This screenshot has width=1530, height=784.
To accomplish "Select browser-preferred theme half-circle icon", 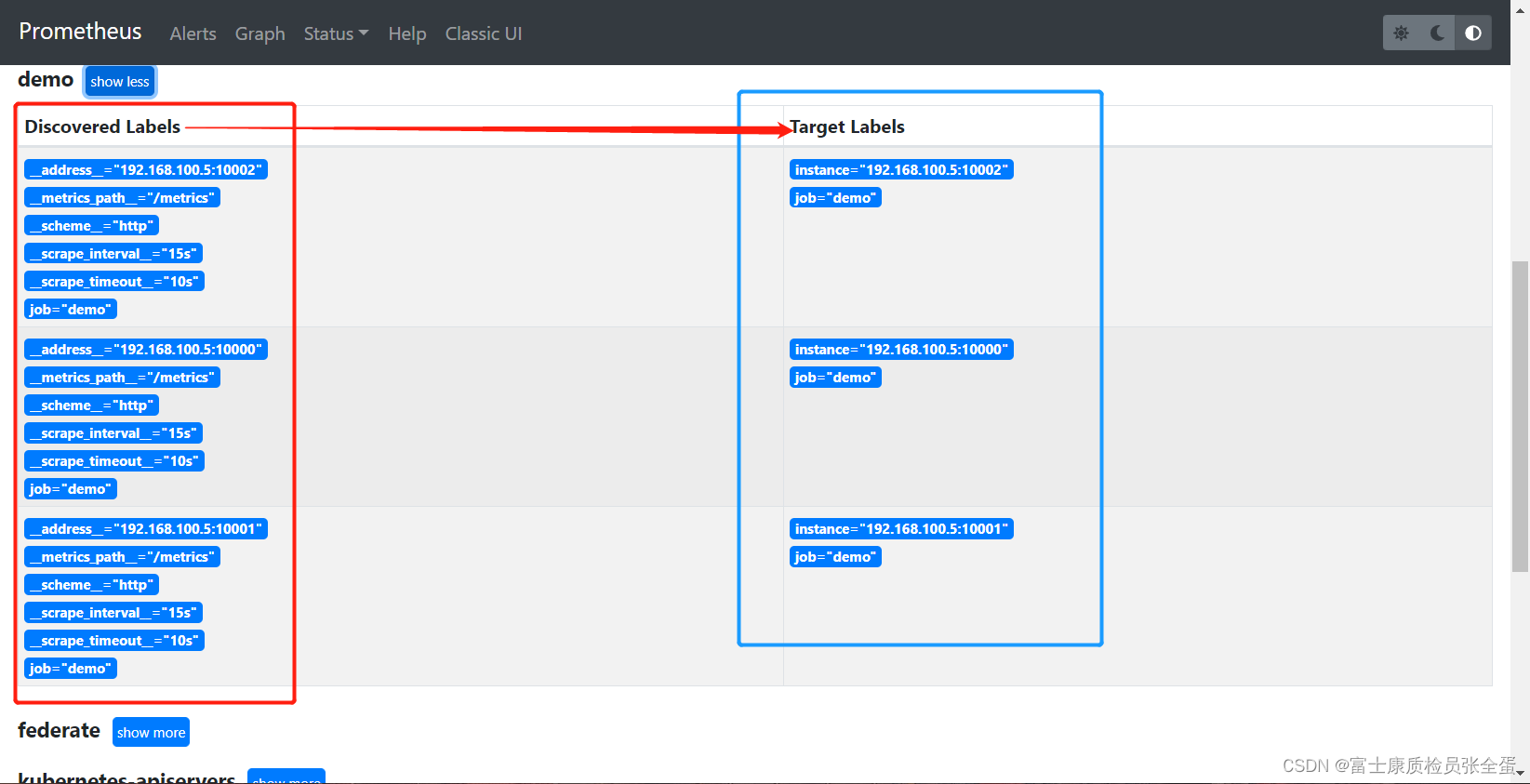I will pyautogui.click(x=1473, y=33).
